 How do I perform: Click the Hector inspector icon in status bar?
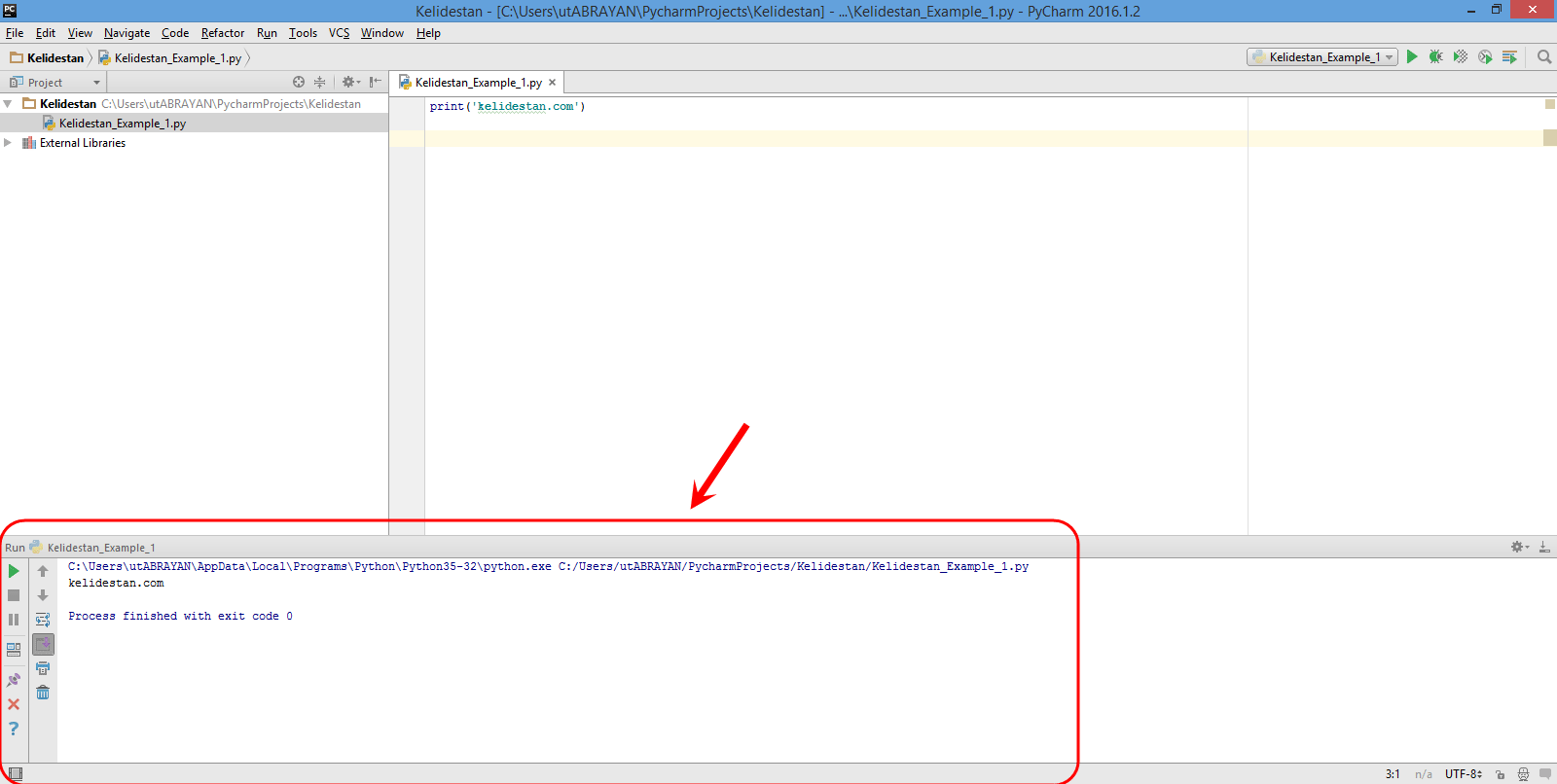pyautogui.click(x=1523, y=774)
